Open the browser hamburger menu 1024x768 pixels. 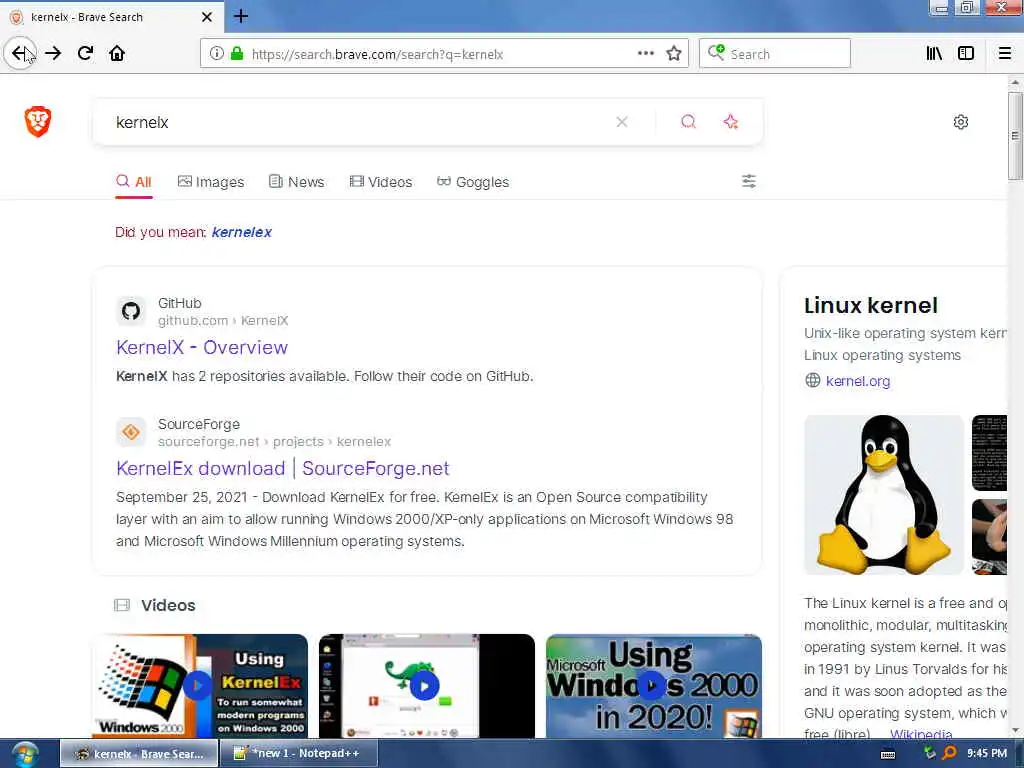click(1004, 54)
